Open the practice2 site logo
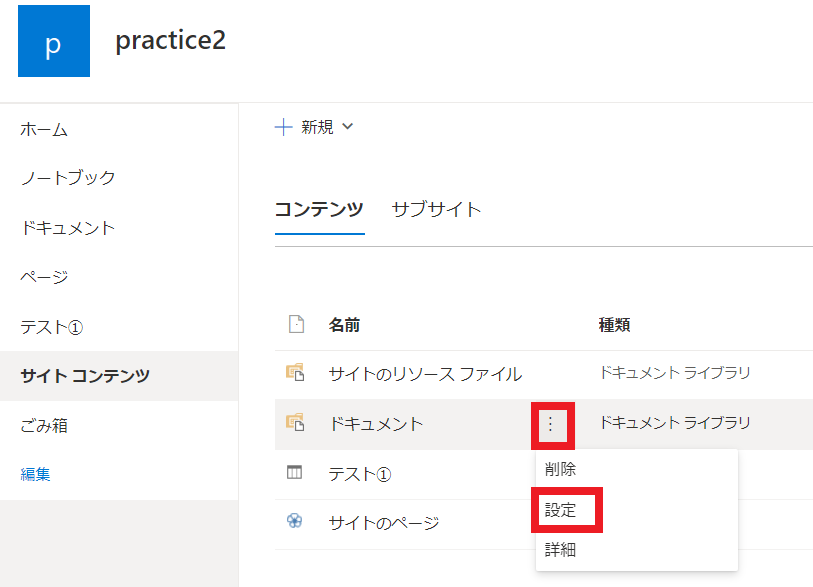 click(x=53, y=41)
